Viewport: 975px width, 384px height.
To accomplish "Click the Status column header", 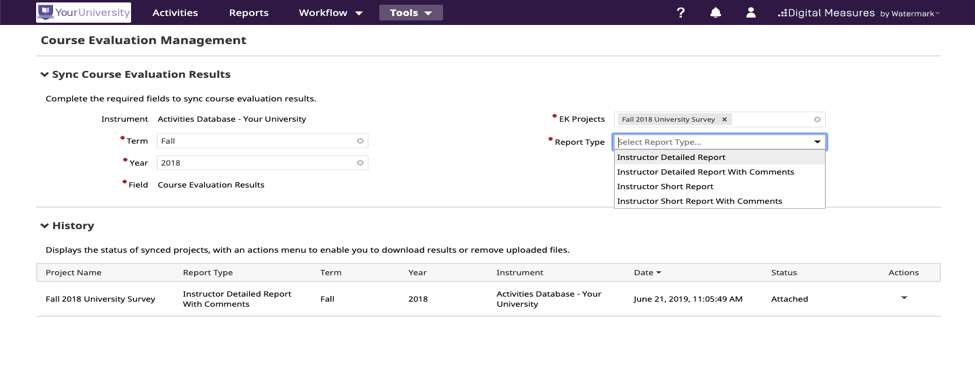I will tap(783, 272).
